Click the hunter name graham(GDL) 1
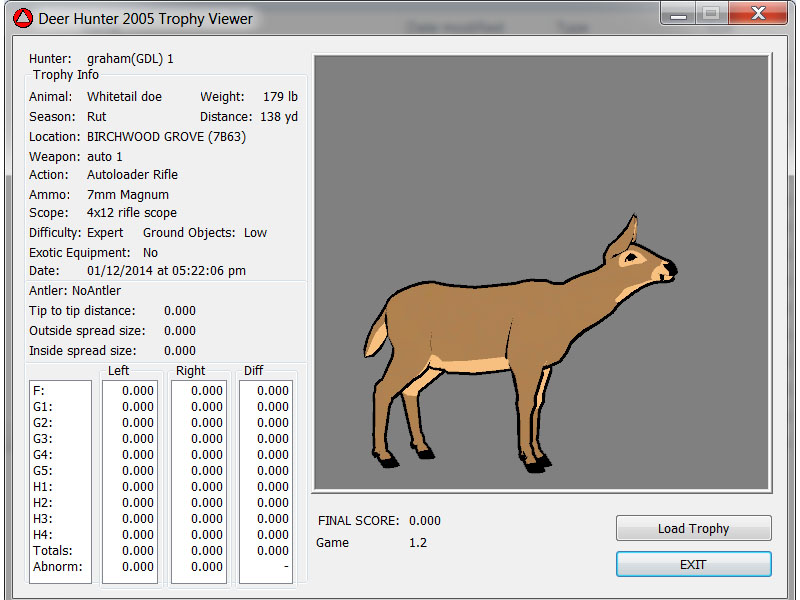This screenshot has height=600, width=800. tap(130, 59)
